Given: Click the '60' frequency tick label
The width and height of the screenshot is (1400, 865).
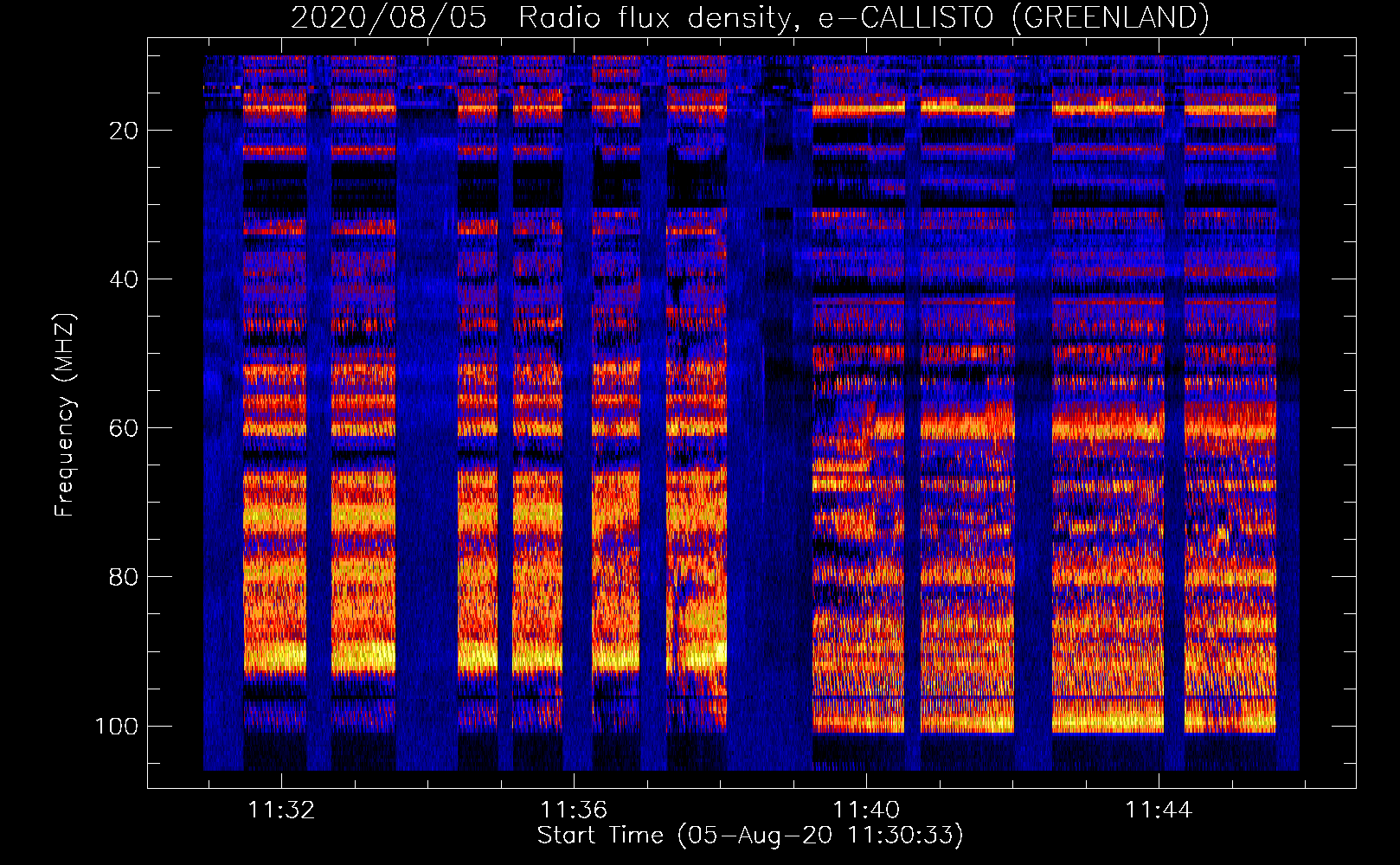Looking at the screenshot, I should (x=124, y=428).
